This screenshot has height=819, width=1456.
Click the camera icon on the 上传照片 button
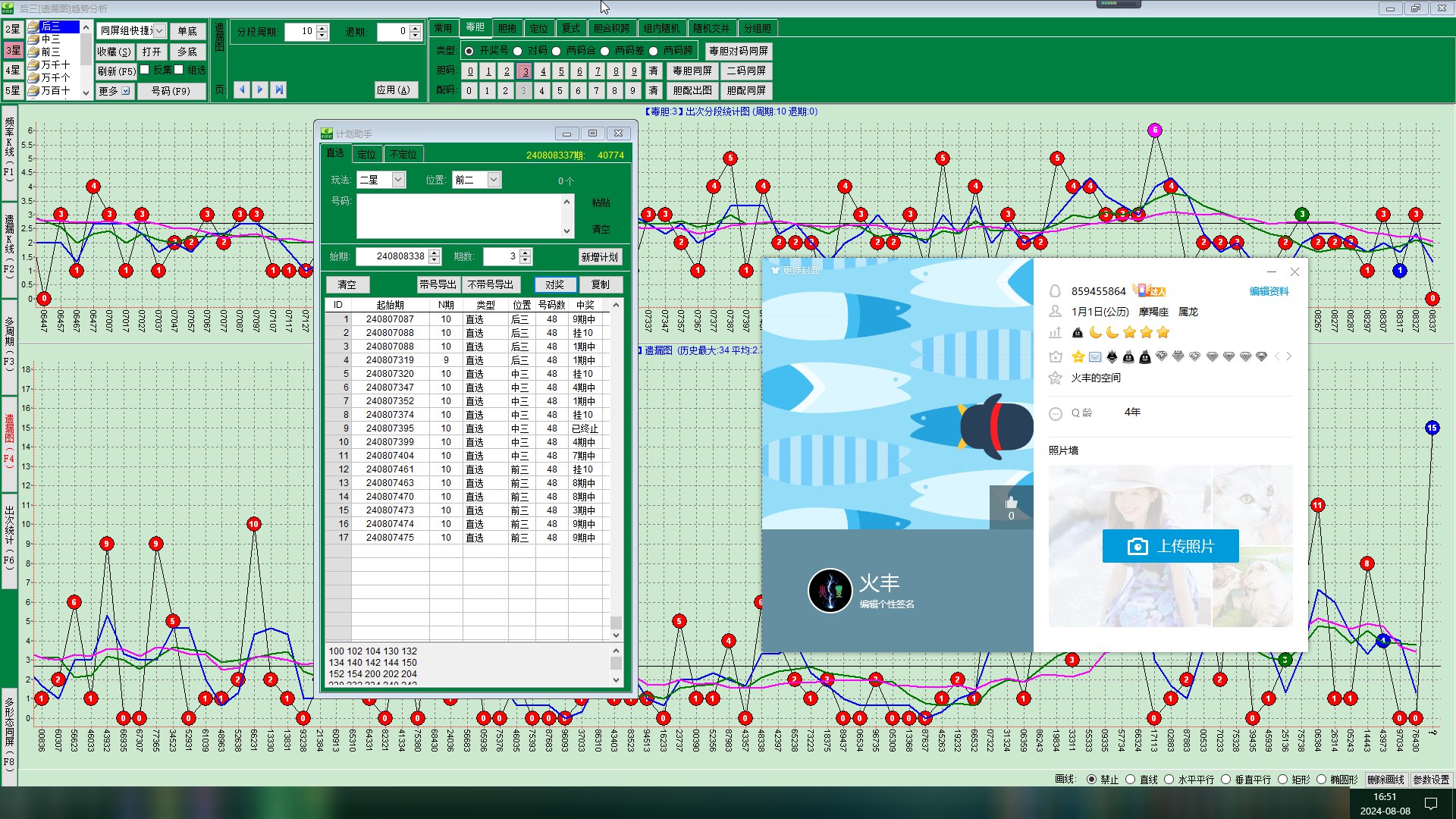[x=1137, y=547]
